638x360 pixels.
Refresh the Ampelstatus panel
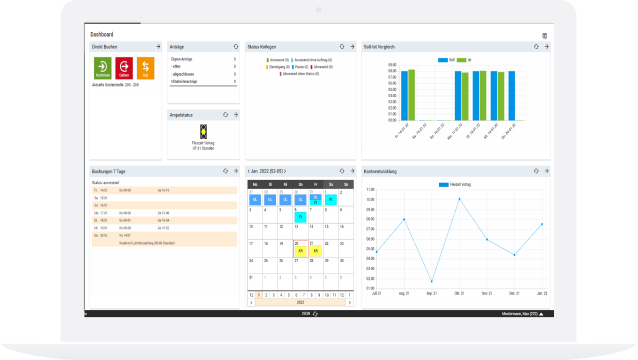tap(225, 115)
